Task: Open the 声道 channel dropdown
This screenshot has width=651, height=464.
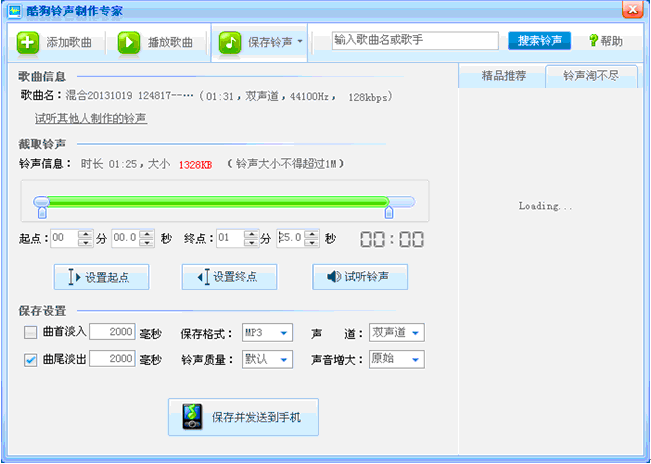Action: click(396, 333)
